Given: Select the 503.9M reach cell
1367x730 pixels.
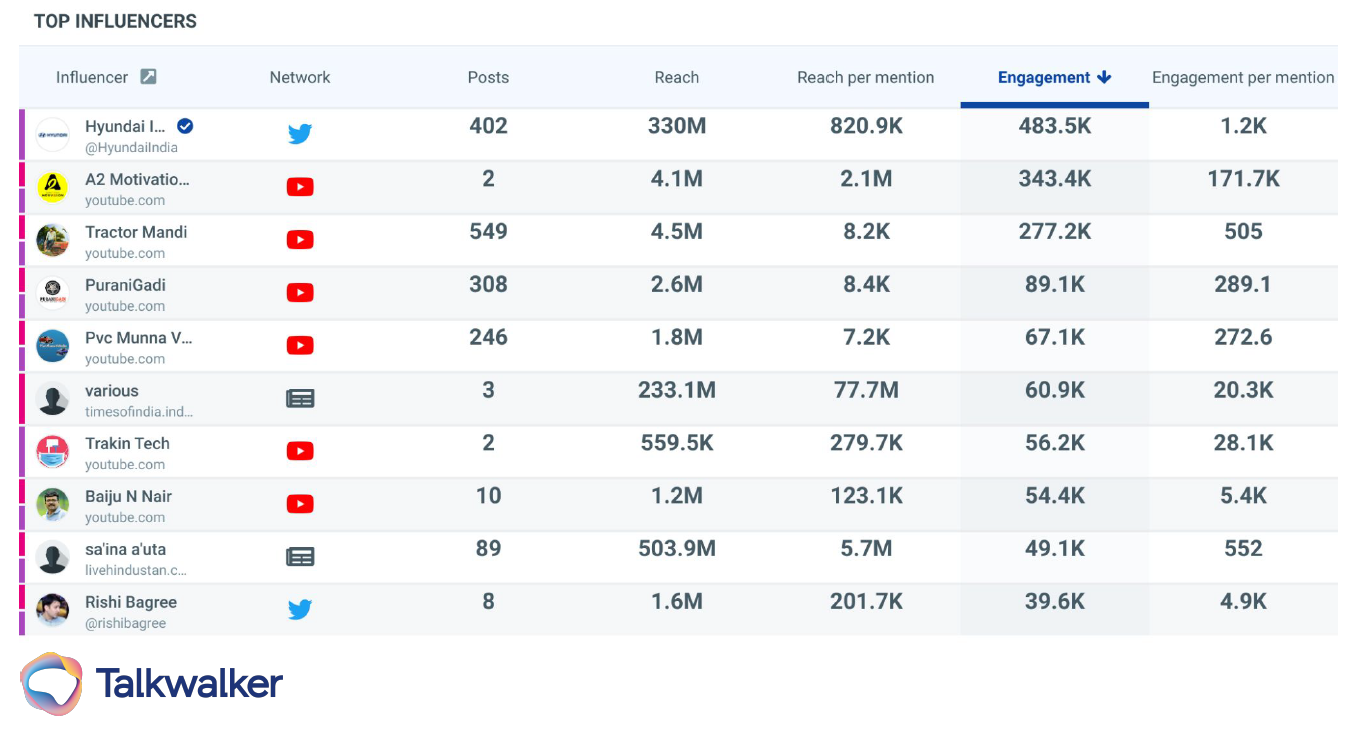Looking at the screenshot, I should pyautogui.click(x=677, y=548).
